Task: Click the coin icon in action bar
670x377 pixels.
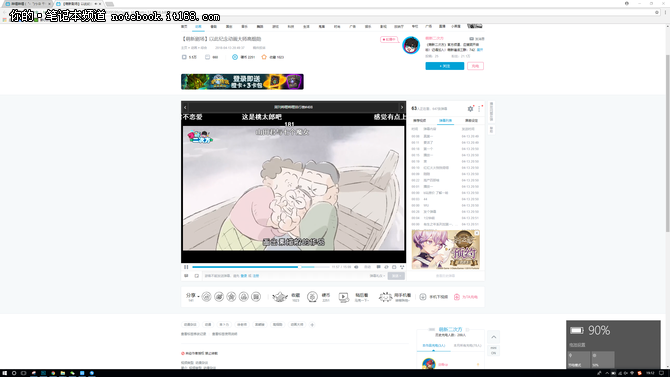Action: [x=312, y=297]
